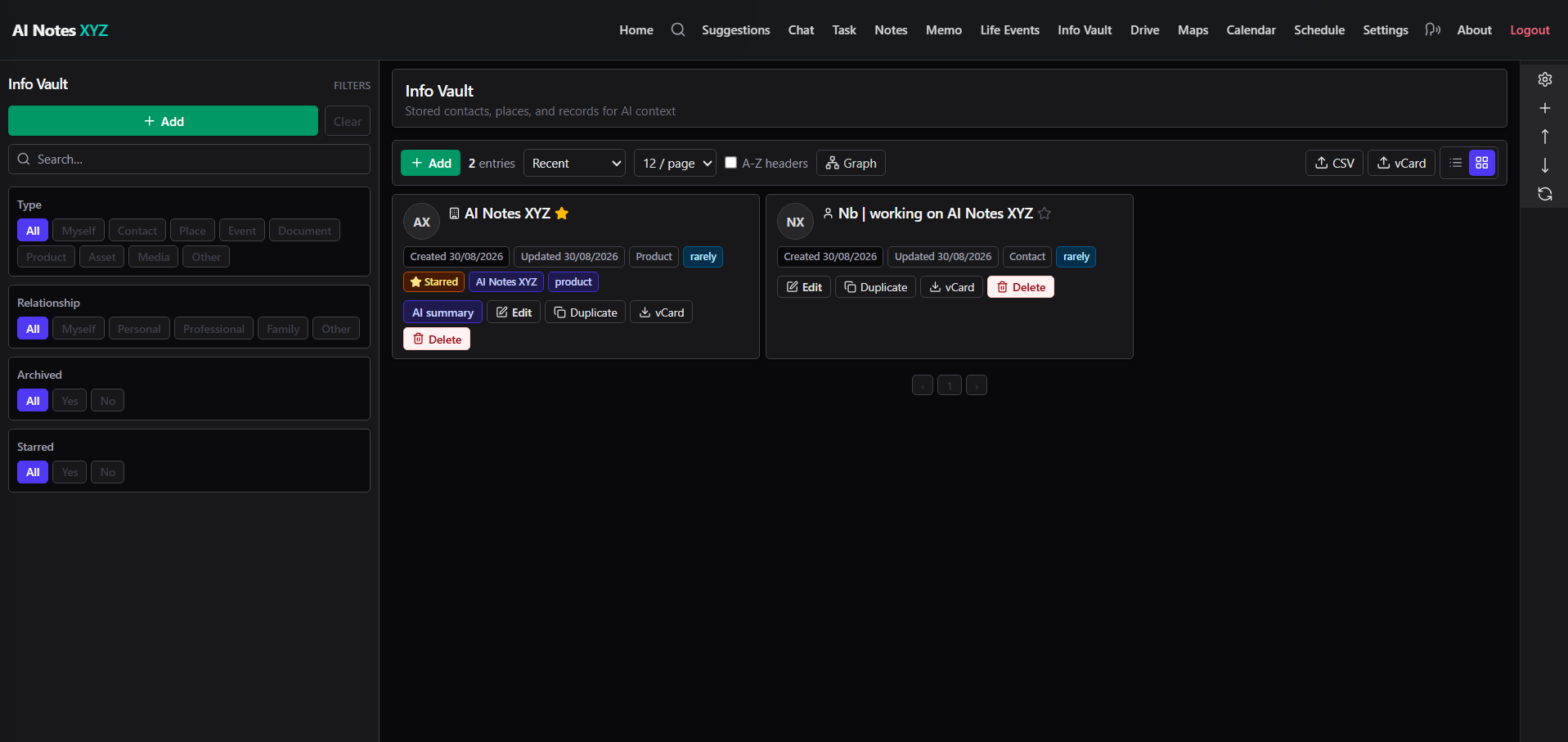Delete the AI Notes XYZ entry
The width and height of the screenshot is (1568, 742).
(x=437, y=339)
